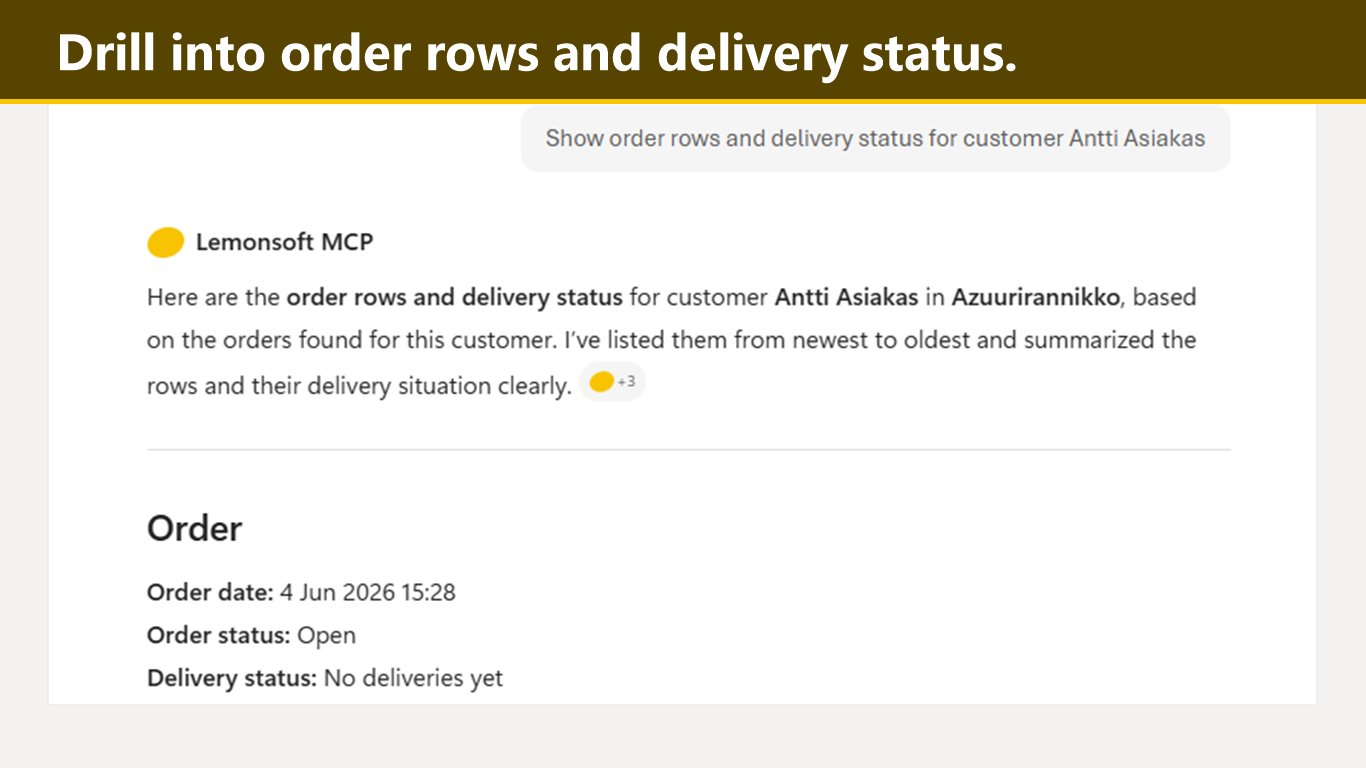The height and width of the screenshot is (768, 1366).
Task: Click the Order section heading
Action: pyautogui.click(x=194, y=528)
